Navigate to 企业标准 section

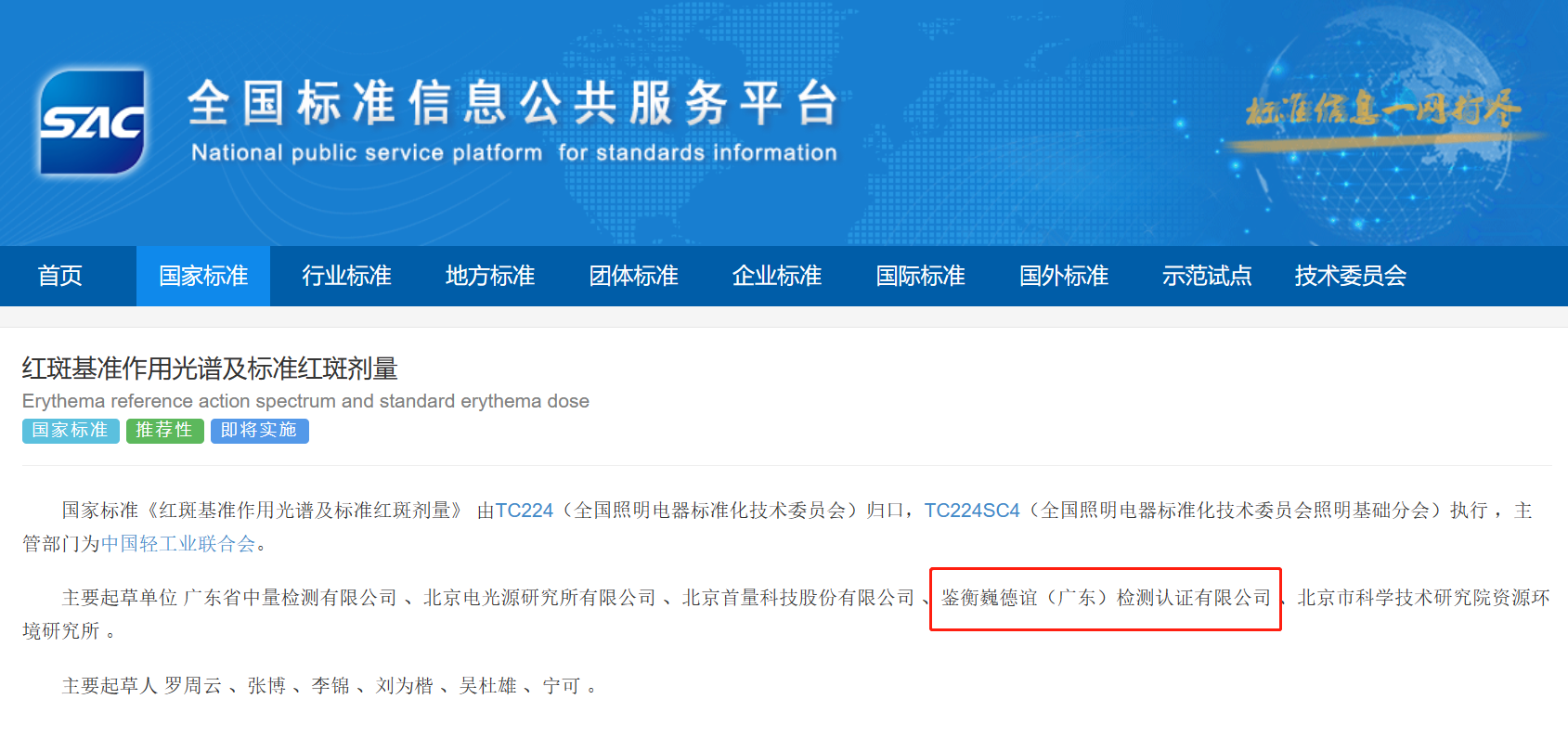(777, 276)
